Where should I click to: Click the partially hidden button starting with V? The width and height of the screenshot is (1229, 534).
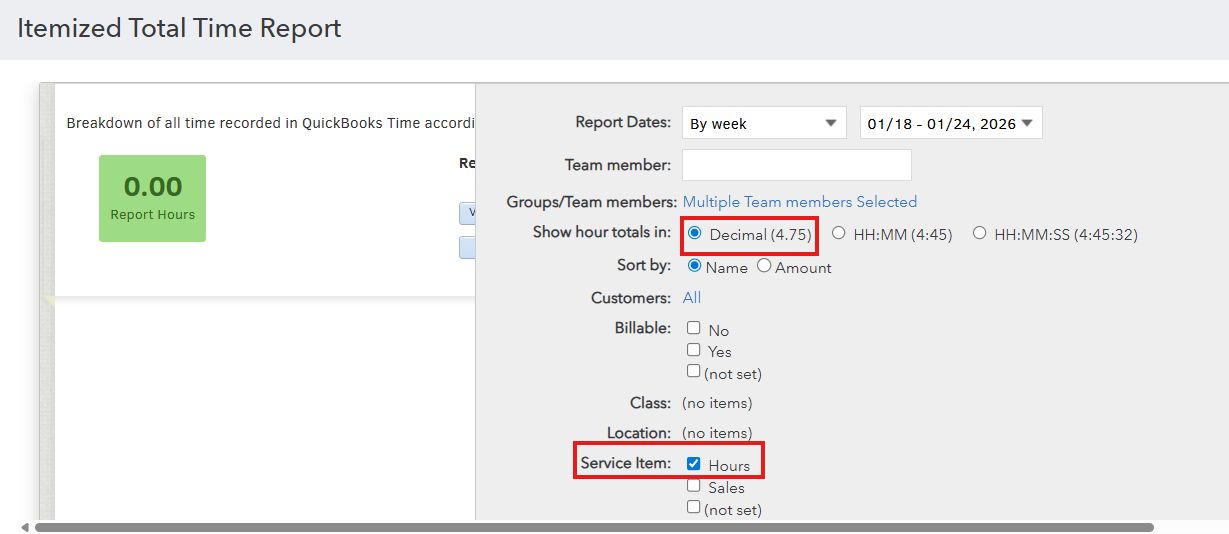(x=467, y=213)
